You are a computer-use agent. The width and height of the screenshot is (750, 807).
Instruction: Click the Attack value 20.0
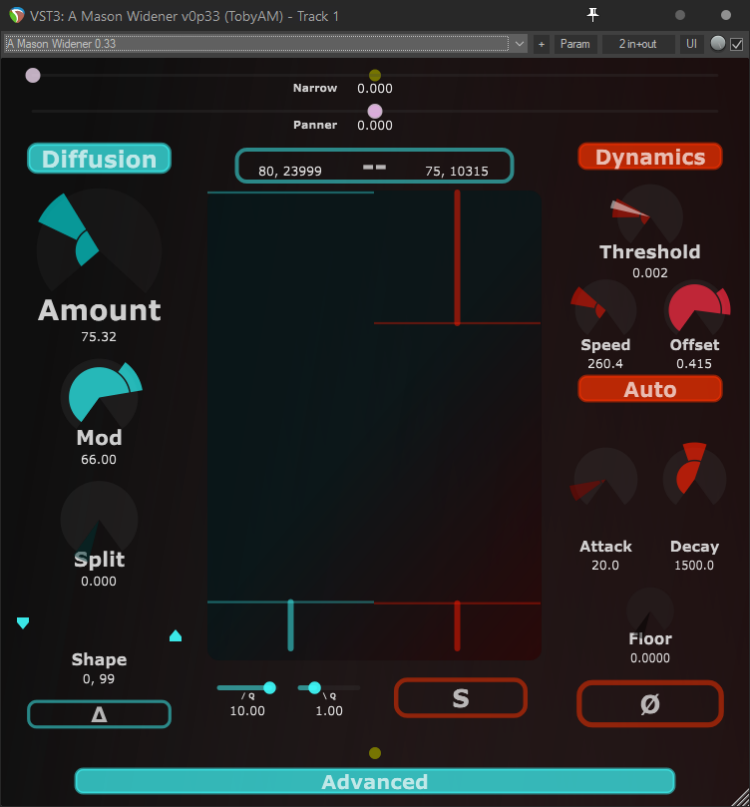[x=605, y=565]
